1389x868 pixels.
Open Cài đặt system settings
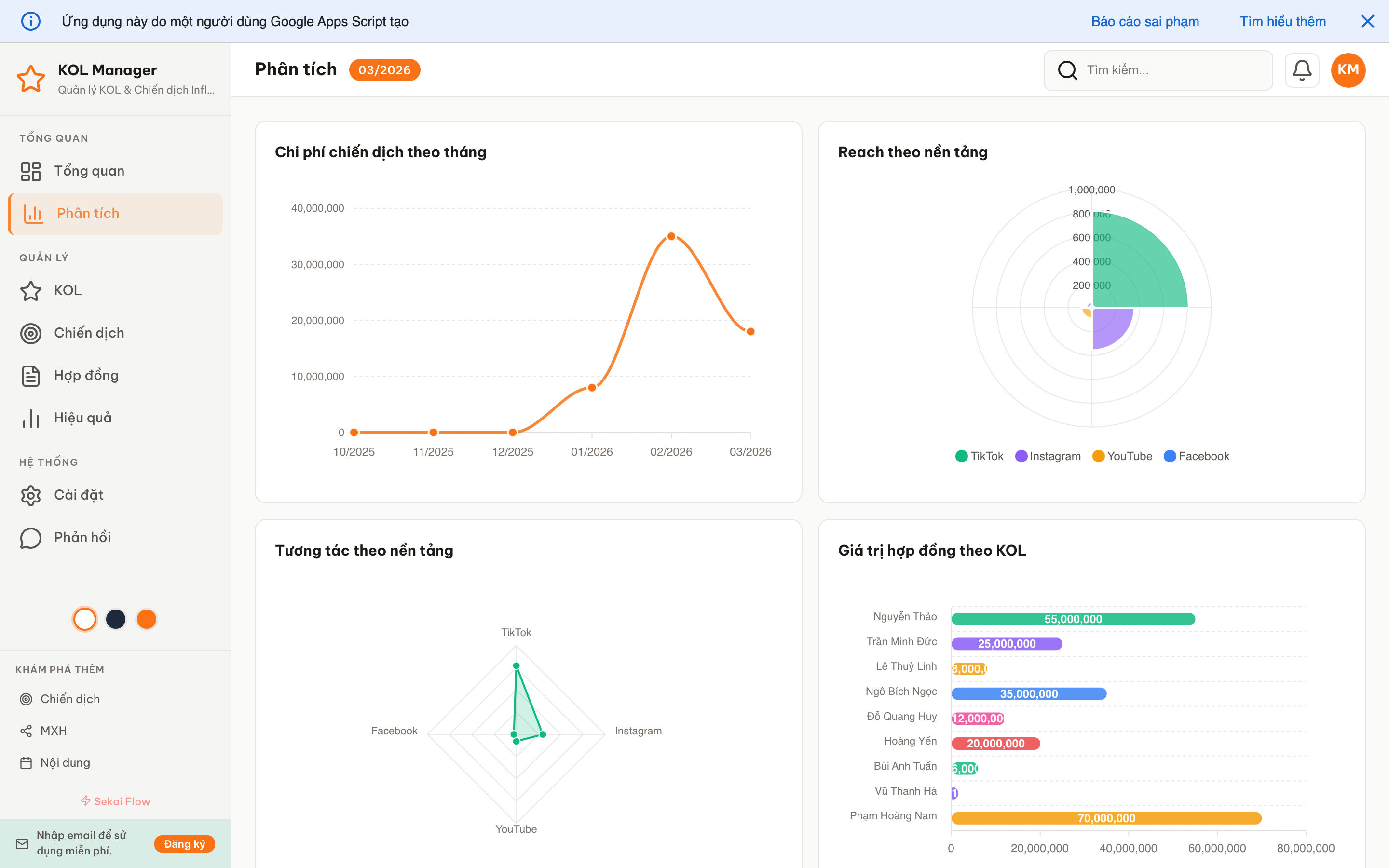[x=79, y=494]
